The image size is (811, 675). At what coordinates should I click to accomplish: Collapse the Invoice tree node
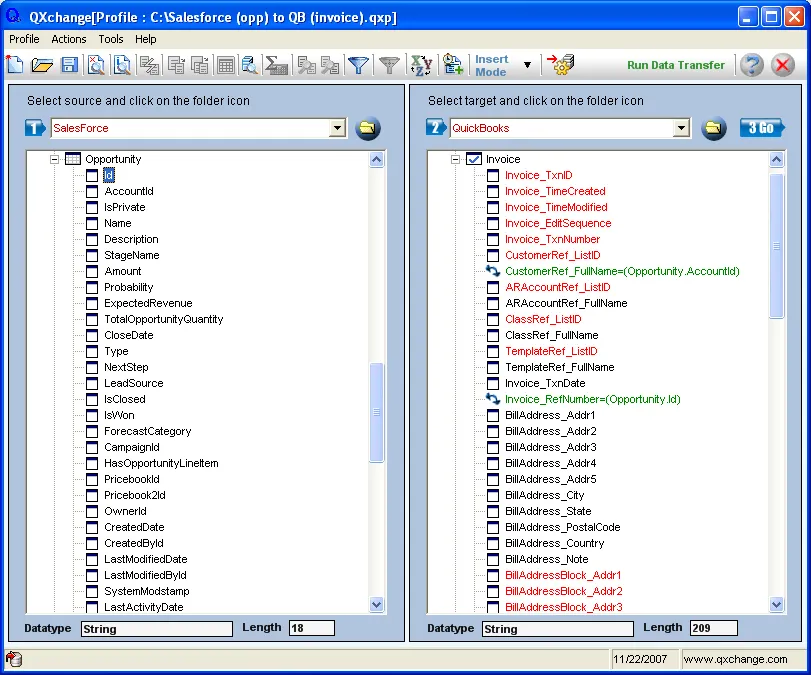point(455,159)
